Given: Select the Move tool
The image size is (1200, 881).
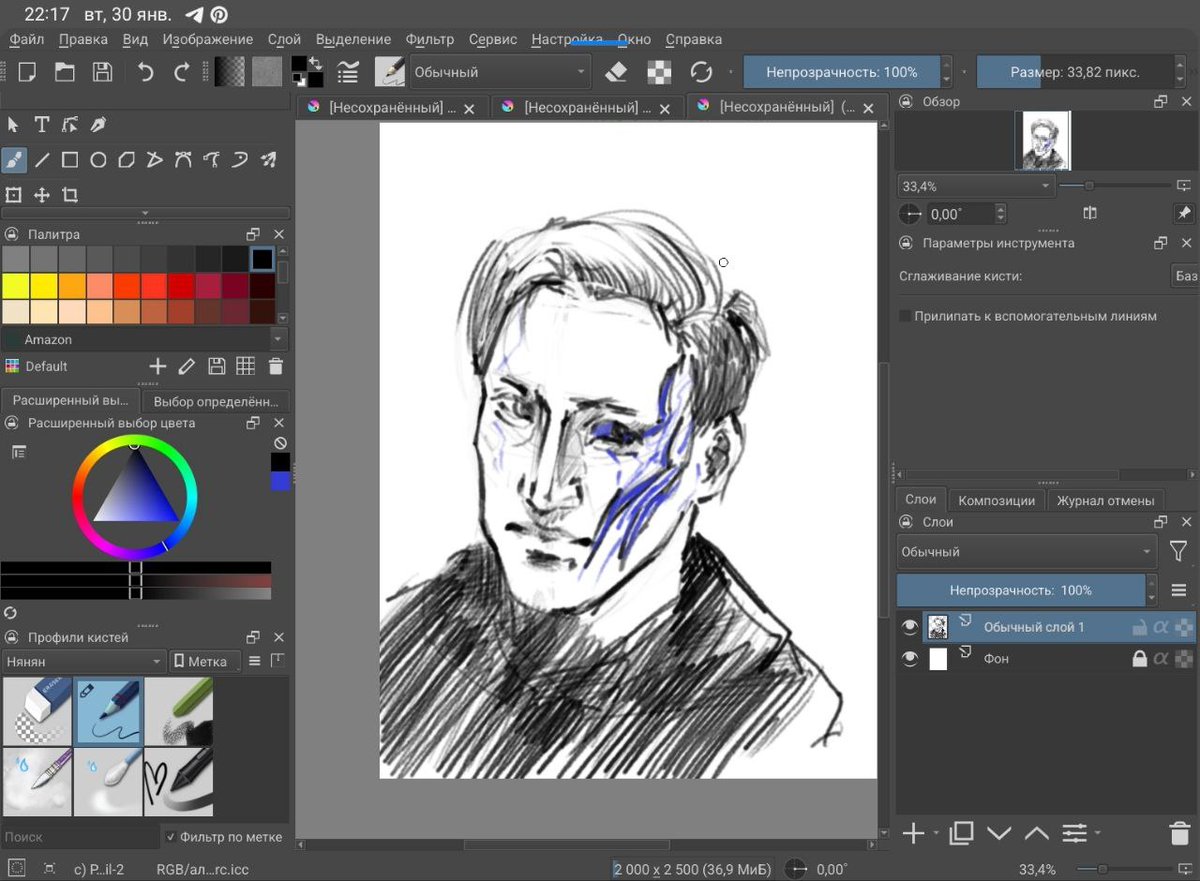Looking at the screenshot, I should pos(42,195).
